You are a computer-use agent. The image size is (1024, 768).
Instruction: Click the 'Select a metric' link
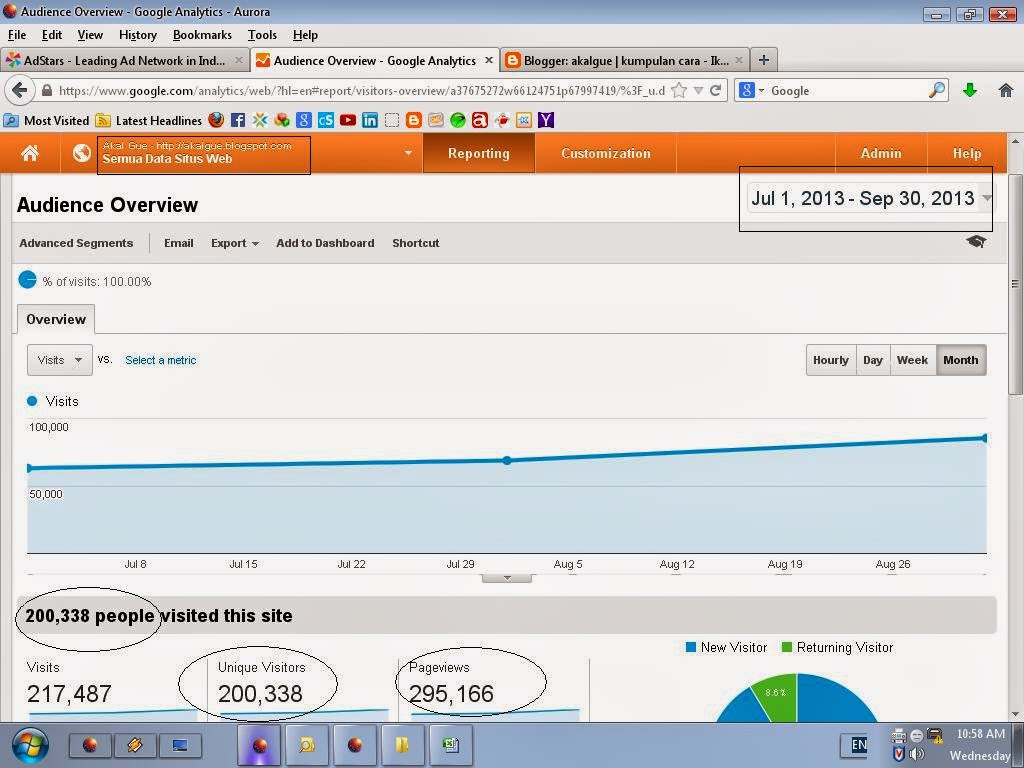click(x=161, y=360)
